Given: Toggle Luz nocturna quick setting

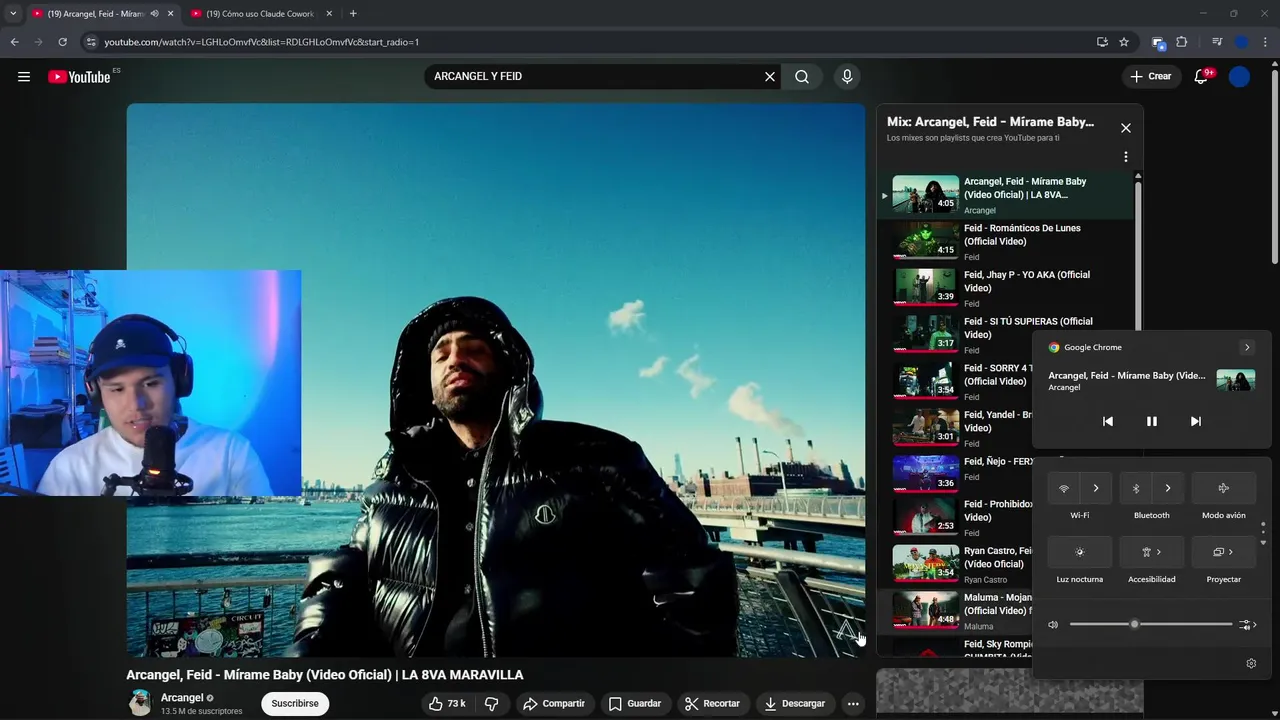Looking at the screenshot, I should (x=1080, y=552).
